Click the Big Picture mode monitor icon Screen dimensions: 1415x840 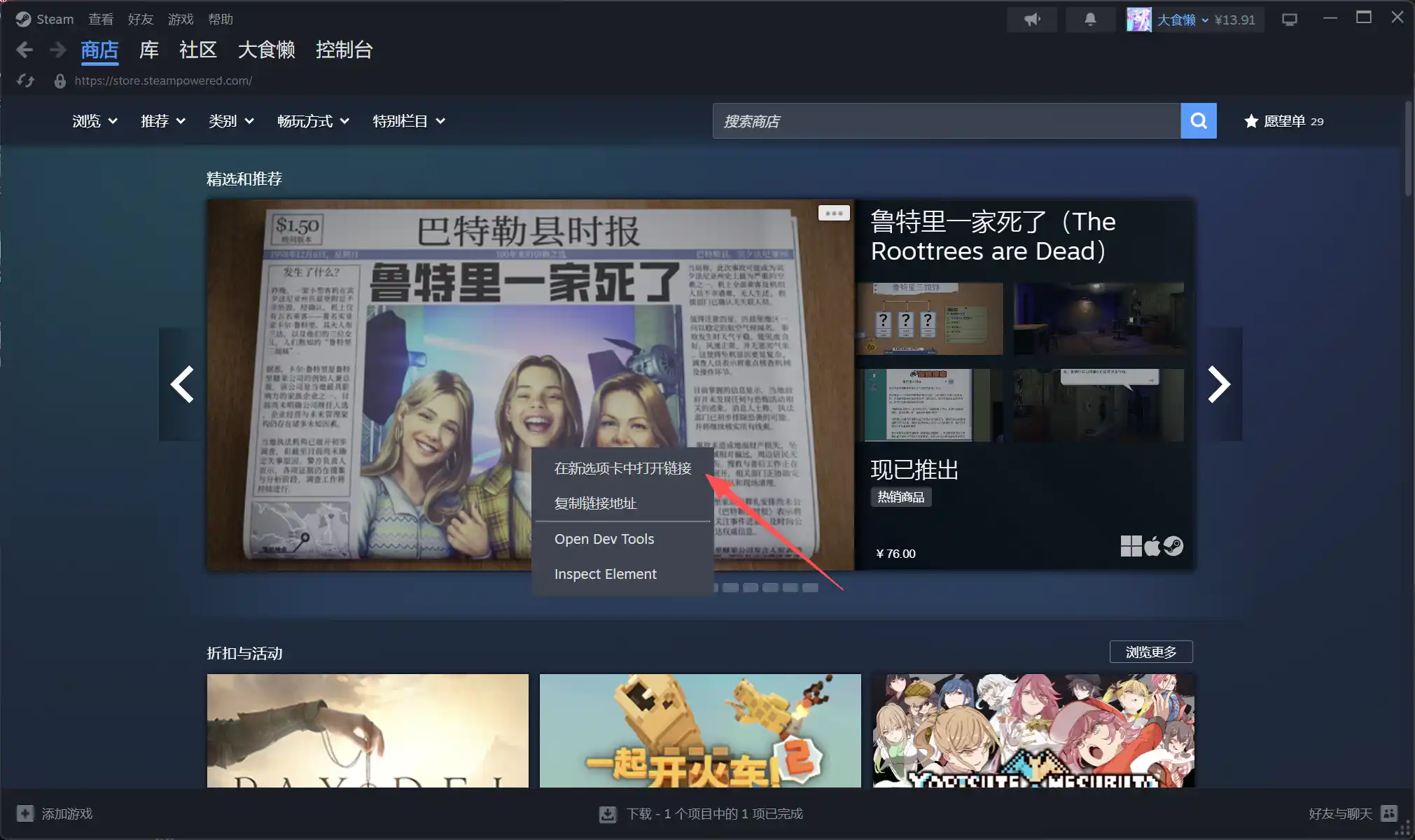1290,20
